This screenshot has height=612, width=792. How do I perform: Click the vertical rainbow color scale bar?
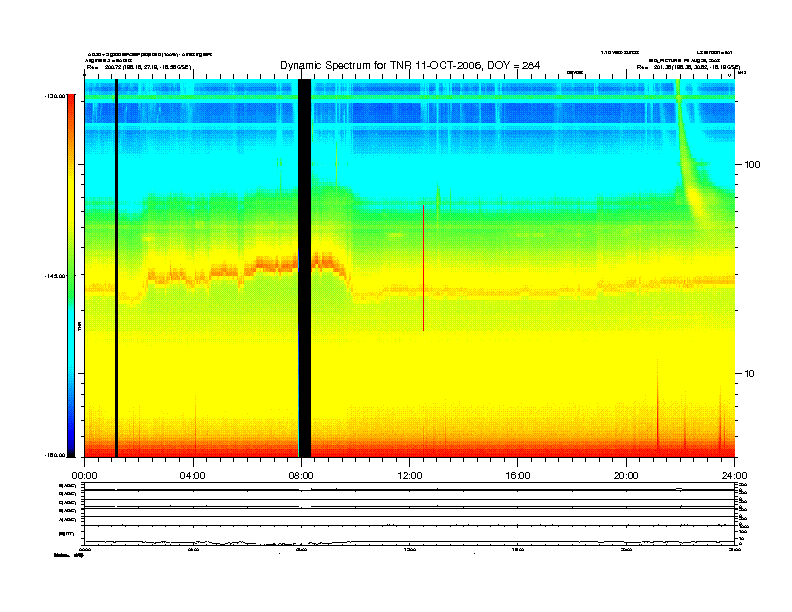click(x=71, y=276)
